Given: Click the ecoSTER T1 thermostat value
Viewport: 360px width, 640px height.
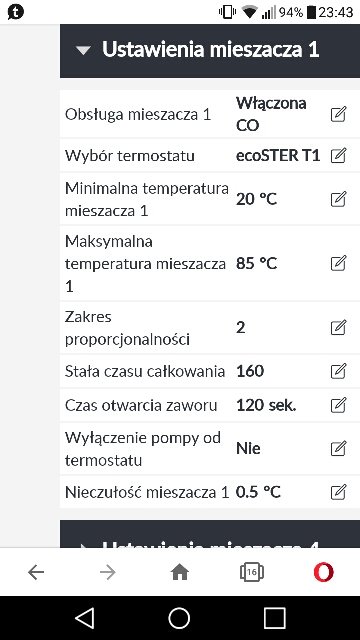Looking at the screenshot, I should point(278,156).
